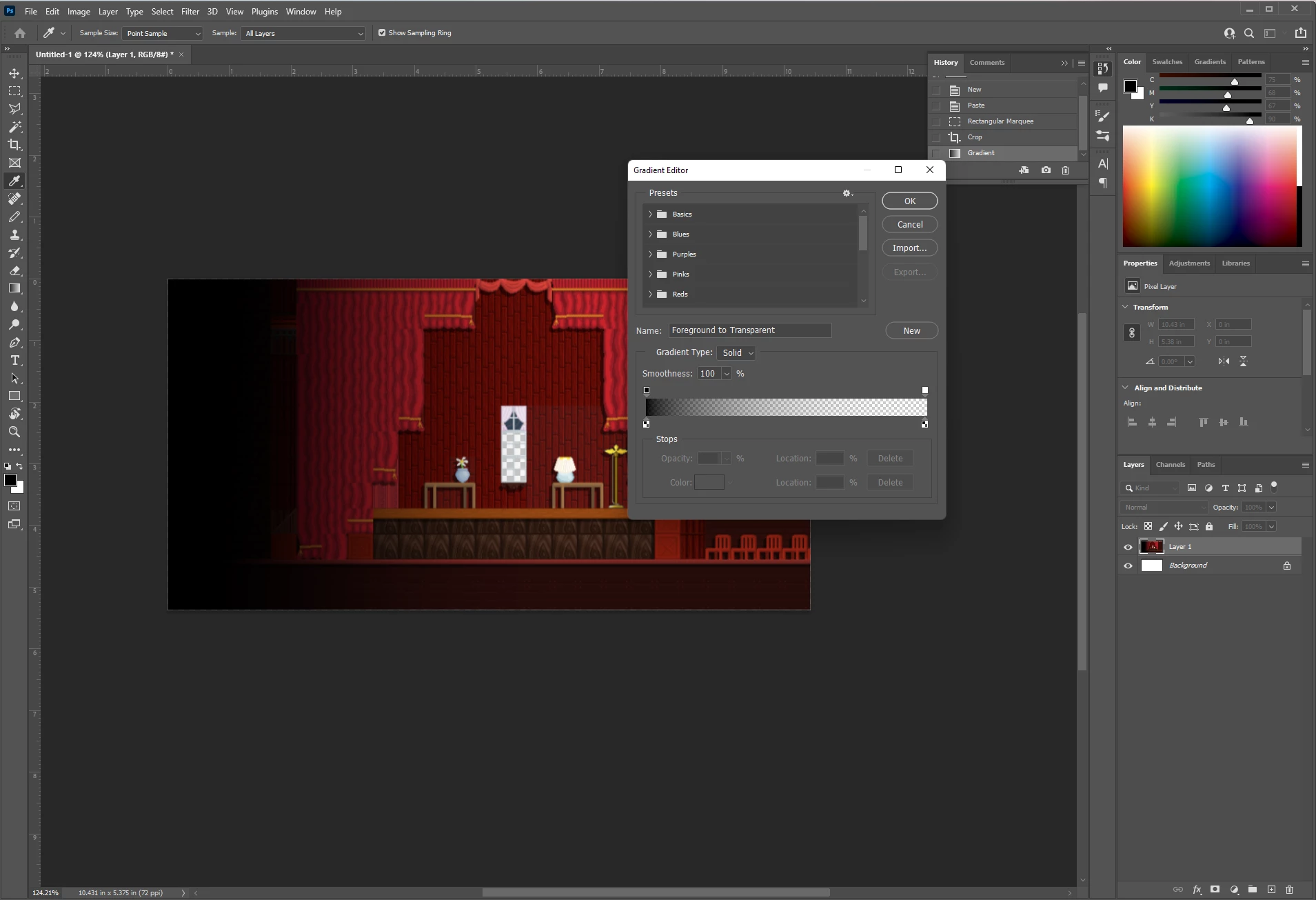The width and height of the screenshot is (1316, 900).
Task: Open the Gradient Type dropdown
Action: [737, 353]
